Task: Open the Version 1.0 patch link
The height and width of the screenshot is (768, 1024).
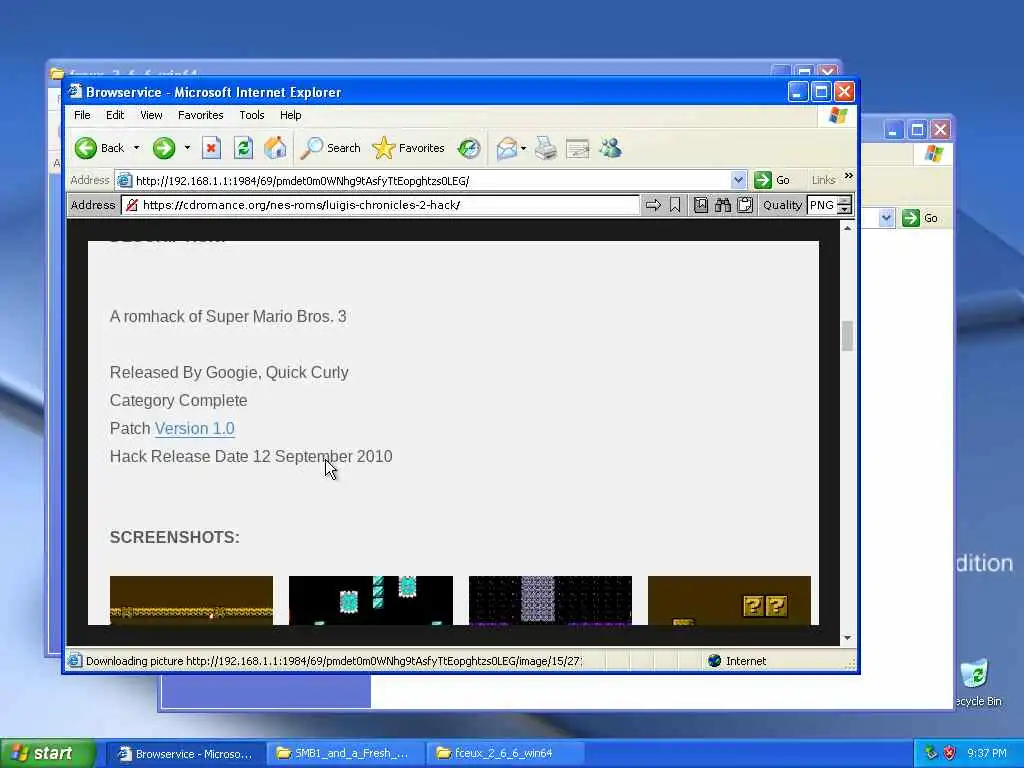Action: 195,428
